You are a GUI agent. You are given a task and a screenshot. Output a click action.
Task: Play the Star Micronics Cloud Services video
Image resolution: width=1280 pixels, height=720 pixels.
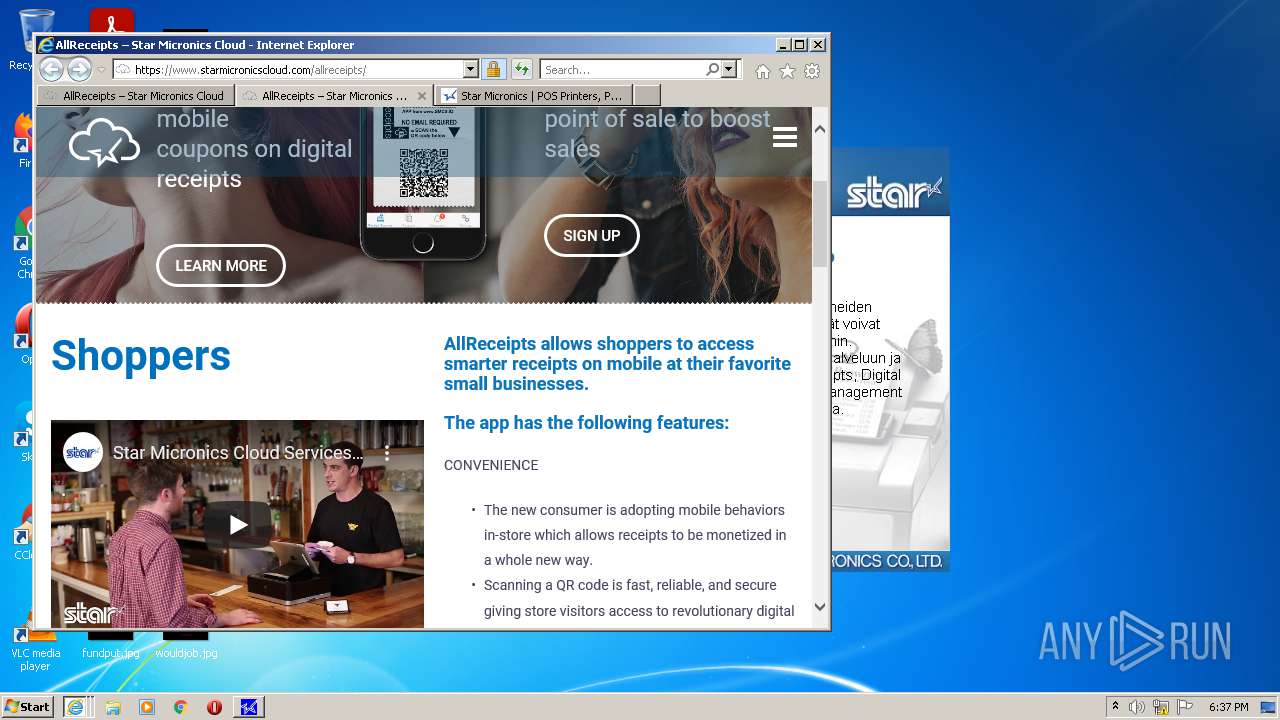coord(238,525)
